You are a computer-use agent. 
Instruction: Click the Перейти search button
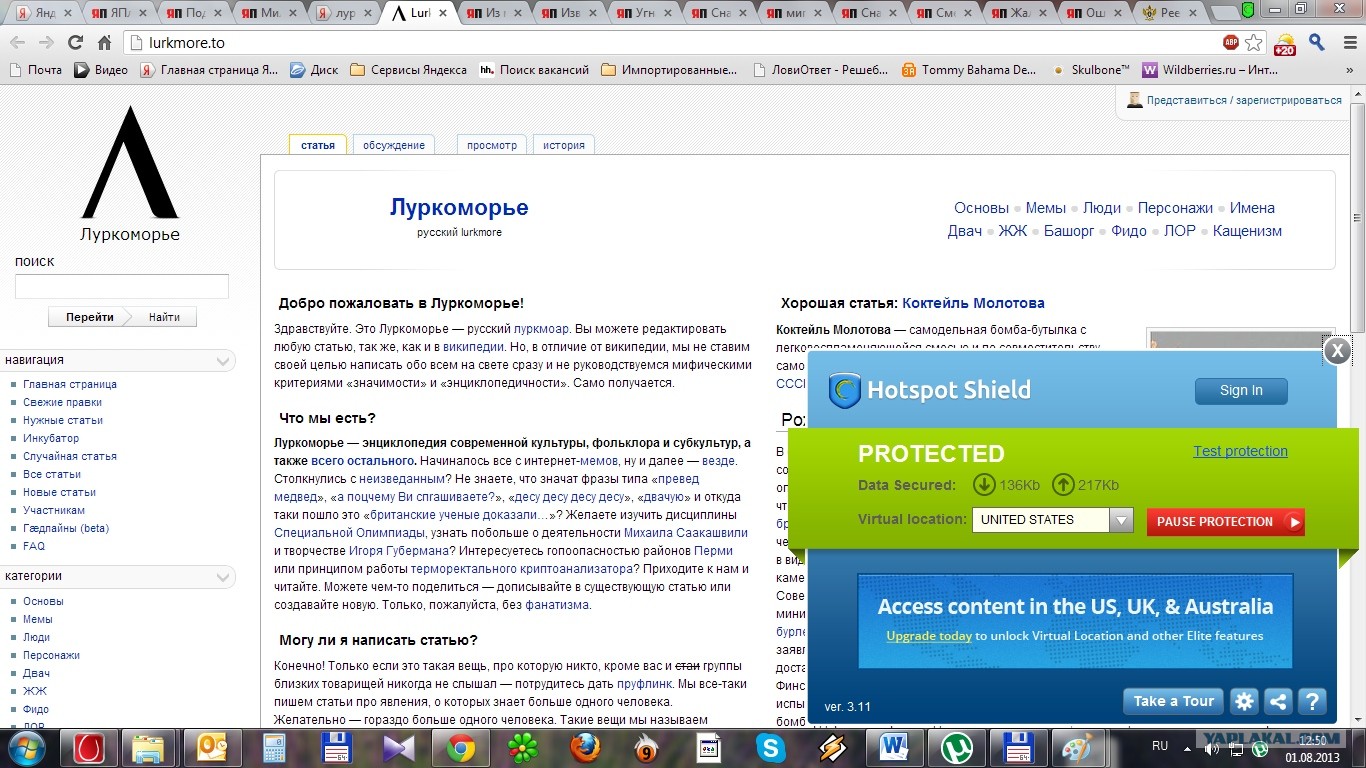point(90,317)
